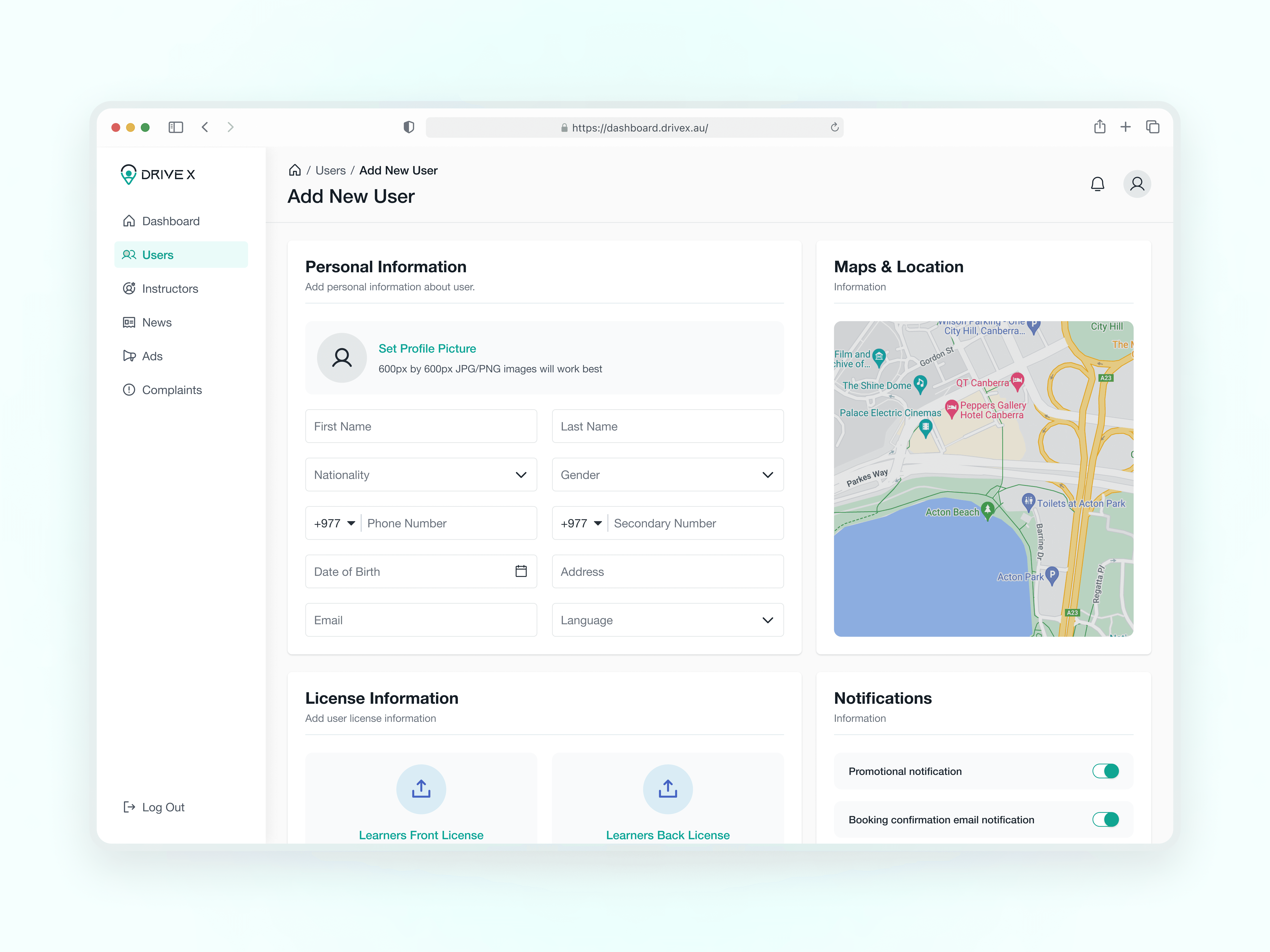Click the home breadcrumb icon
The image size is (1270, 952).
(x=295, y=170)
